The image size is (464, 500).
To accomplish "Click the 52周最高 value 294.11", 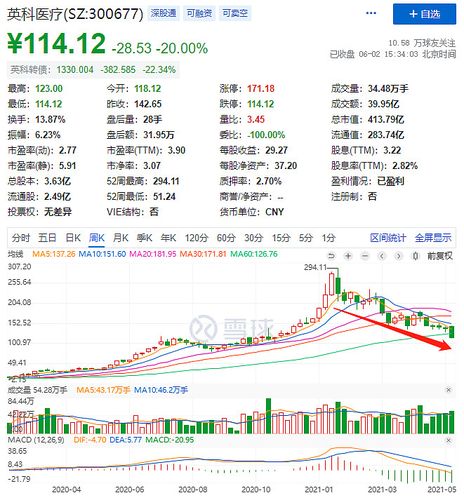I will [166, 181].
